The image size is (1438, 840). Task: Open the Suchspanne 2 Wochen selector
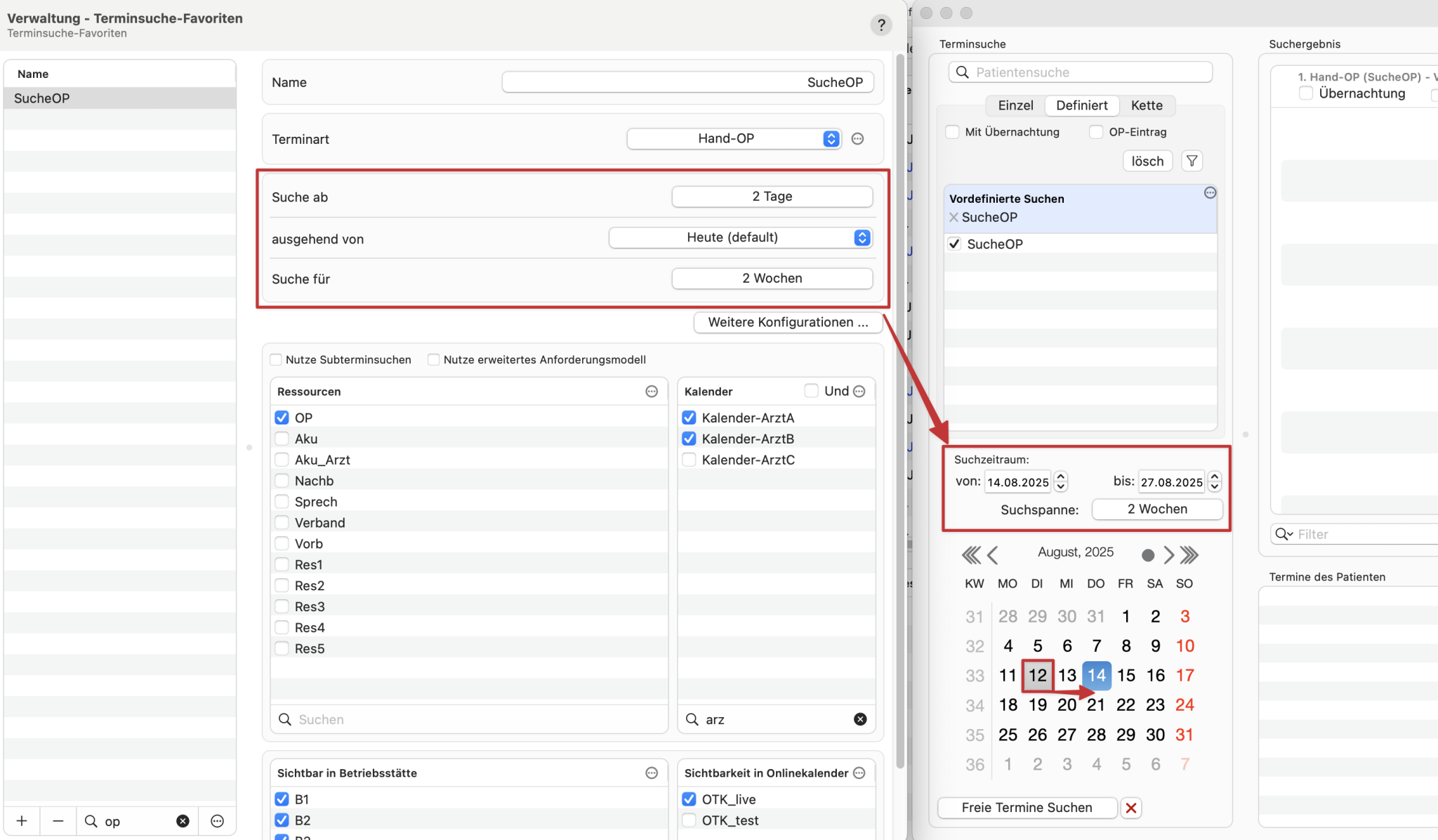point(1157,509)
